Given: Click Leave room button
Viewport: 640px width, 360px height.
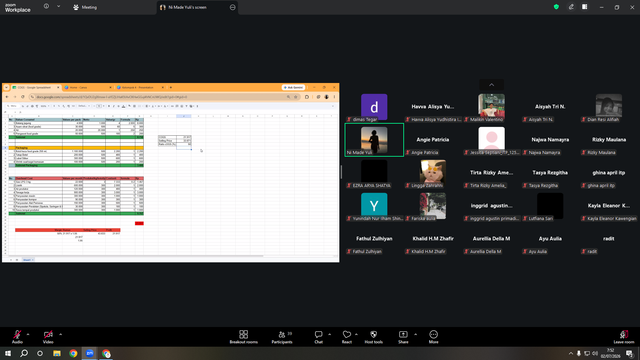Looking at the screenshot, I should tap(624, 337).
